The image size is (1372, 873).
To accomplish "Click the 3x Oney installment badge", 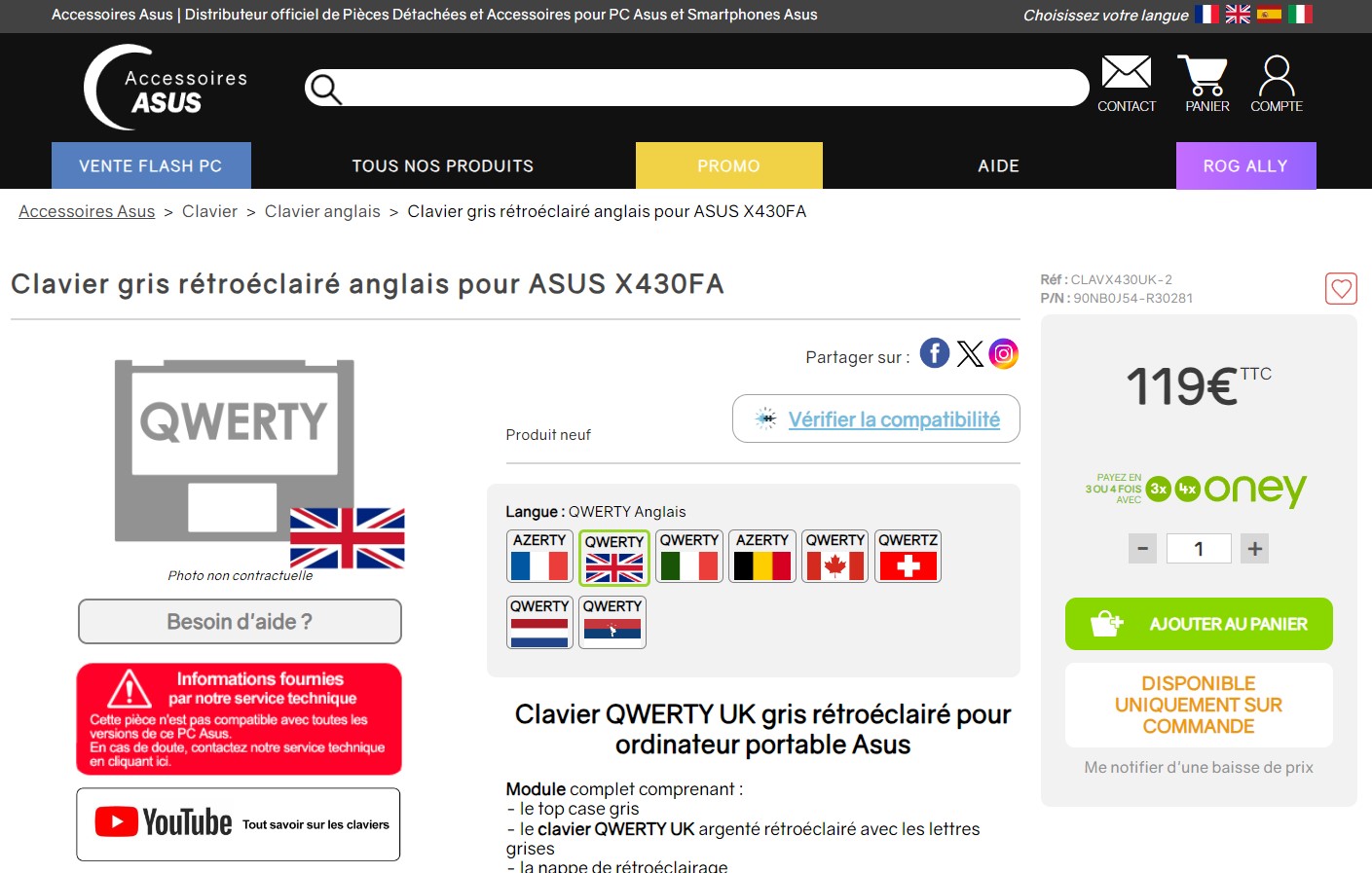I will click(x=1158, y=490).
